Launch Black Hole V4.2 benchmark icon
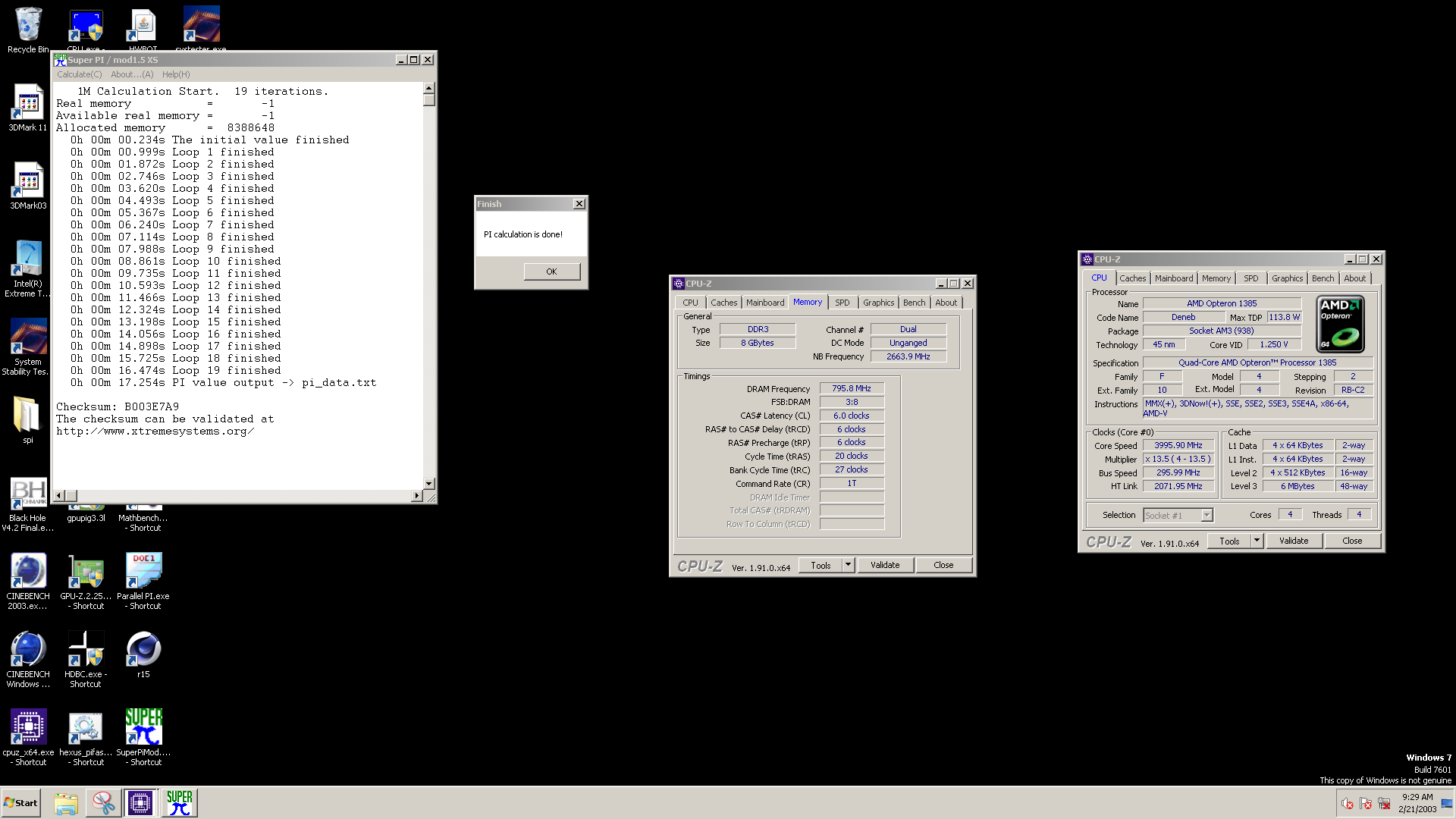1456x819 pixels. (28, 504)
